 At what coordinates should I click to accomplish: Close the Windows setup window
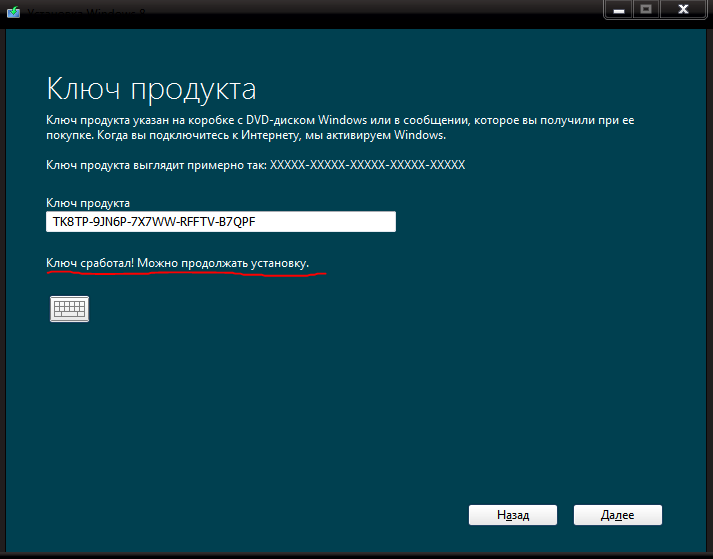683,10
